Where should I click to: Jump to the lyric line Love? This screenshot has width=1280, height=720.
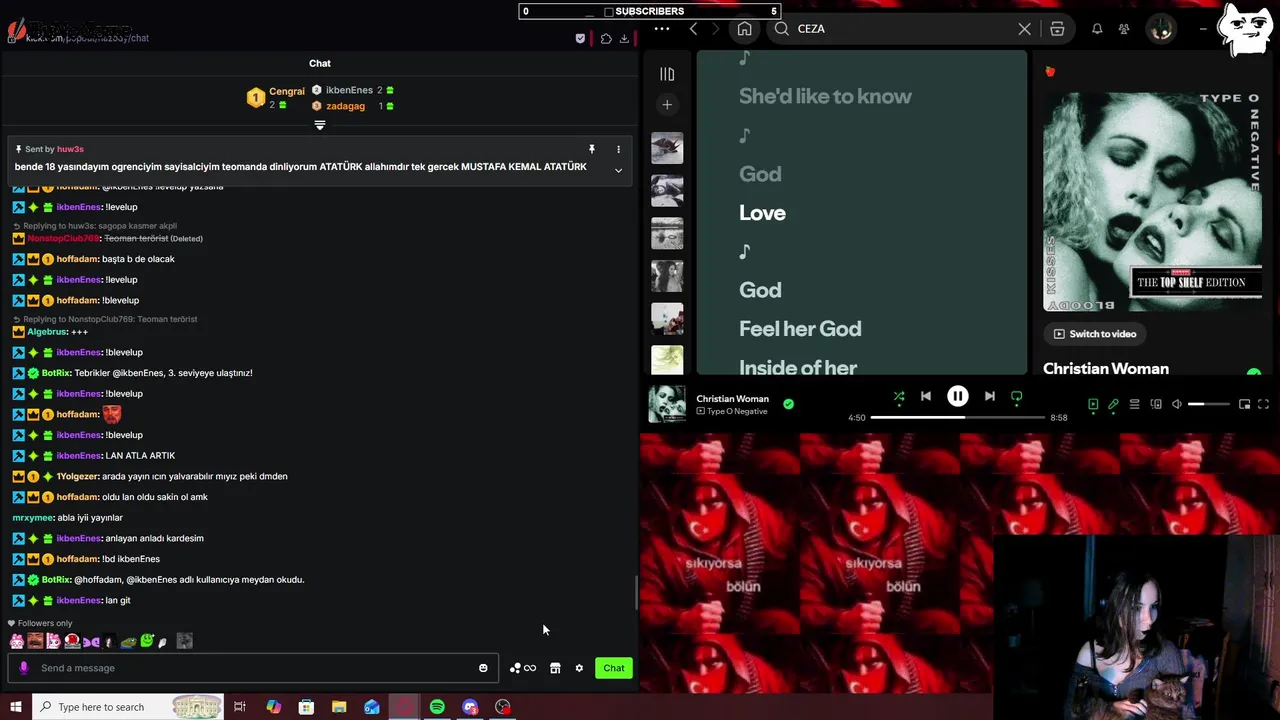(762, 213)
